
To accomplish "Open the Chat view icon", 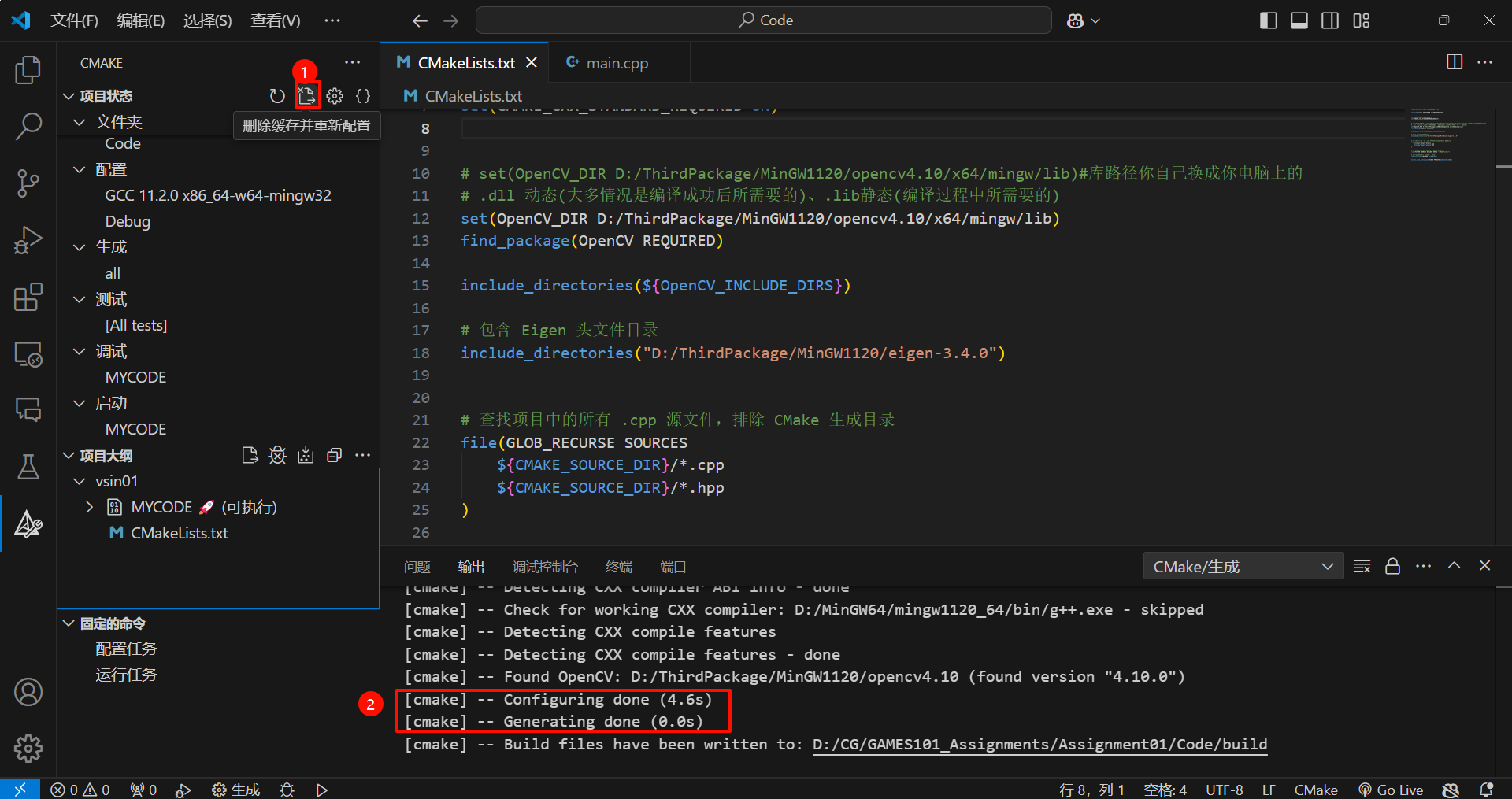I will pyautogui.click(x=28, y=409).
